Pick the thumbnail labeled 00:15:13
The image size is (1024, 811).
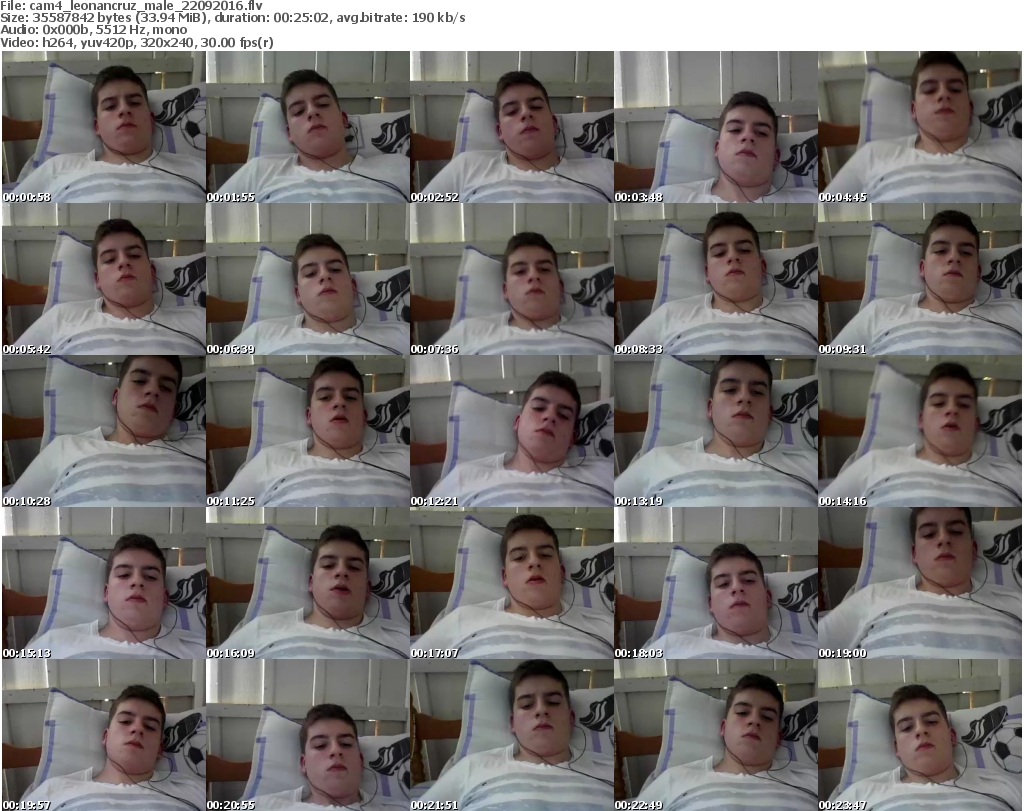click(104, 584)
